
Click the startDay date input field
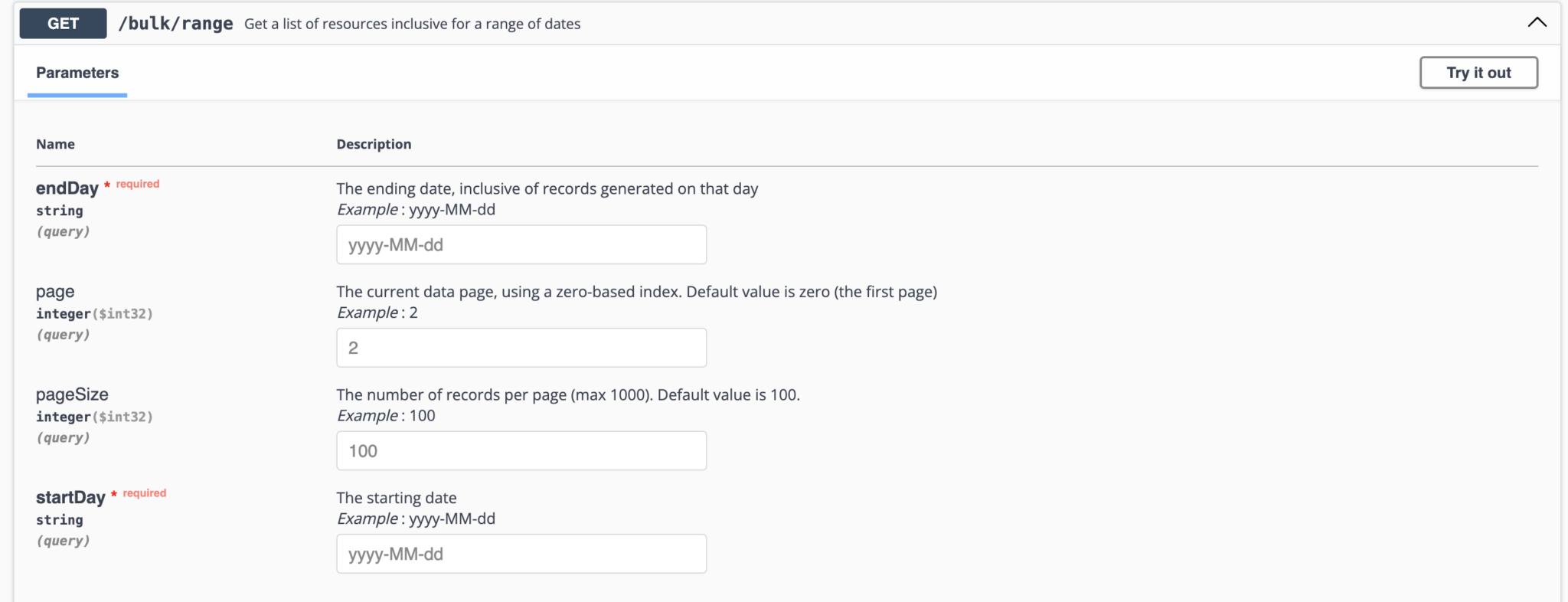[x=521, y=554]
